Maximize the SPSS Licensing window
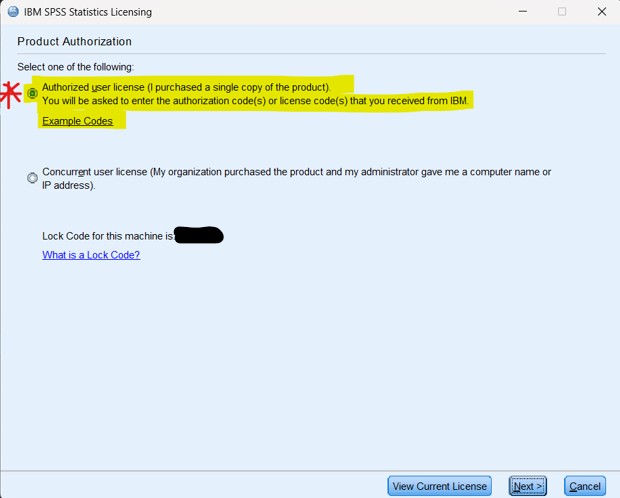The height and width of the screenshot is (498, 620). click(561, 12)
